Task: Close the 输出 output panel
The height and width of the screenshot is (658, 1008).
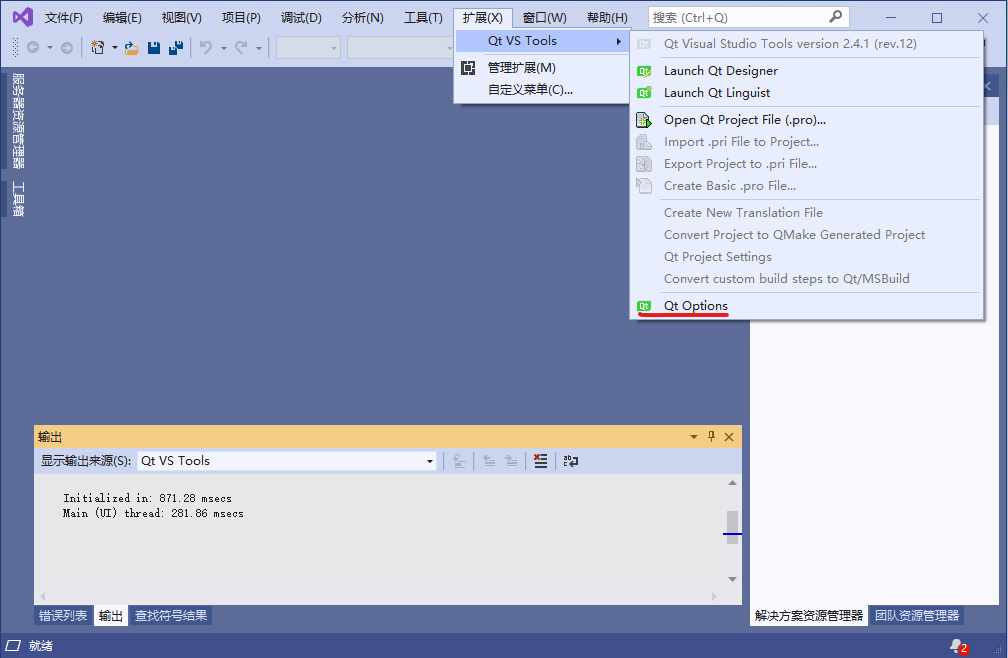Action: click(x=729, y=437)
